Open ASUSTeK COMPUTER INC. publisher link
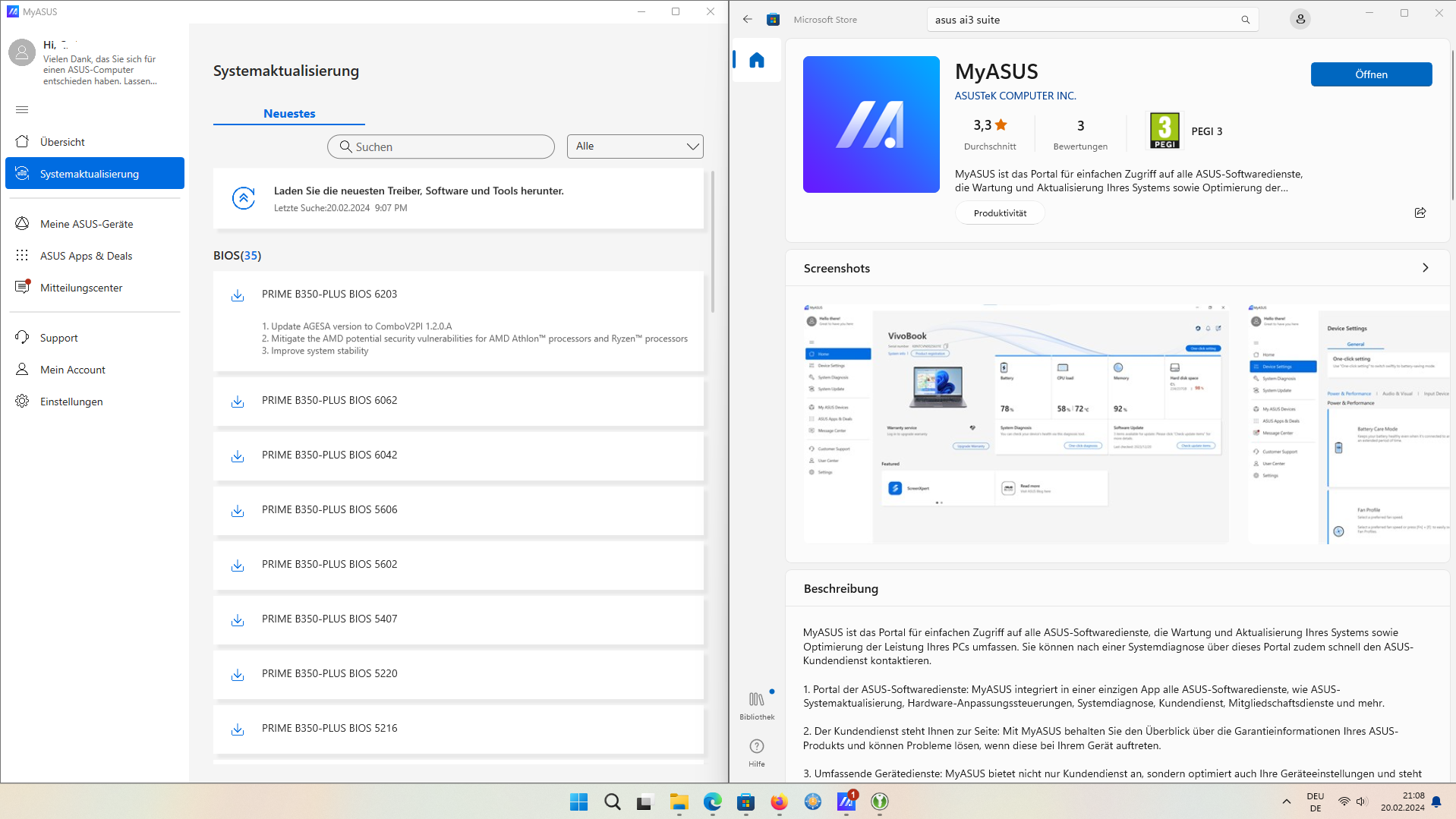The height and width of the screenshot is (819, 1456). pyautogui.click(x=1016, y=96)
